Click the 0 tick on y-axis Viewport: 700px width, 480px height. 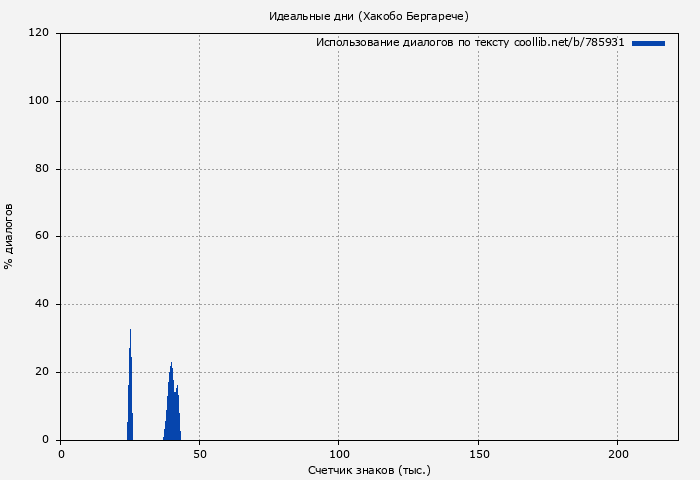tap(46, 440)
